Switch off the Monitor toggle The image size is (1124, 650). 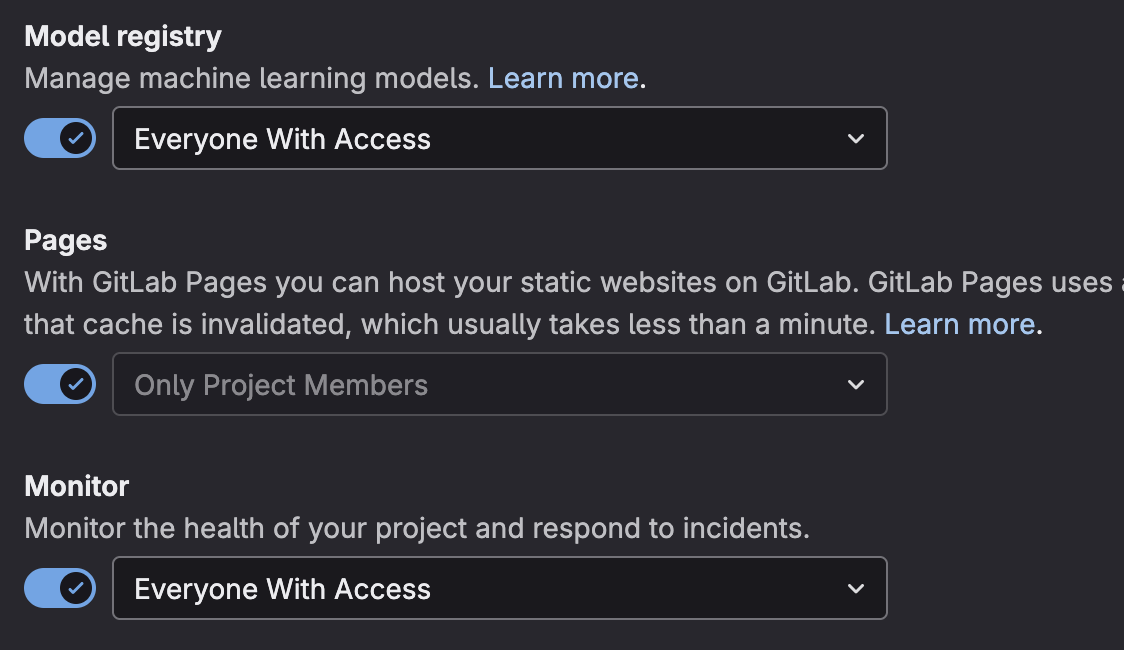click(x=59, y=588)
